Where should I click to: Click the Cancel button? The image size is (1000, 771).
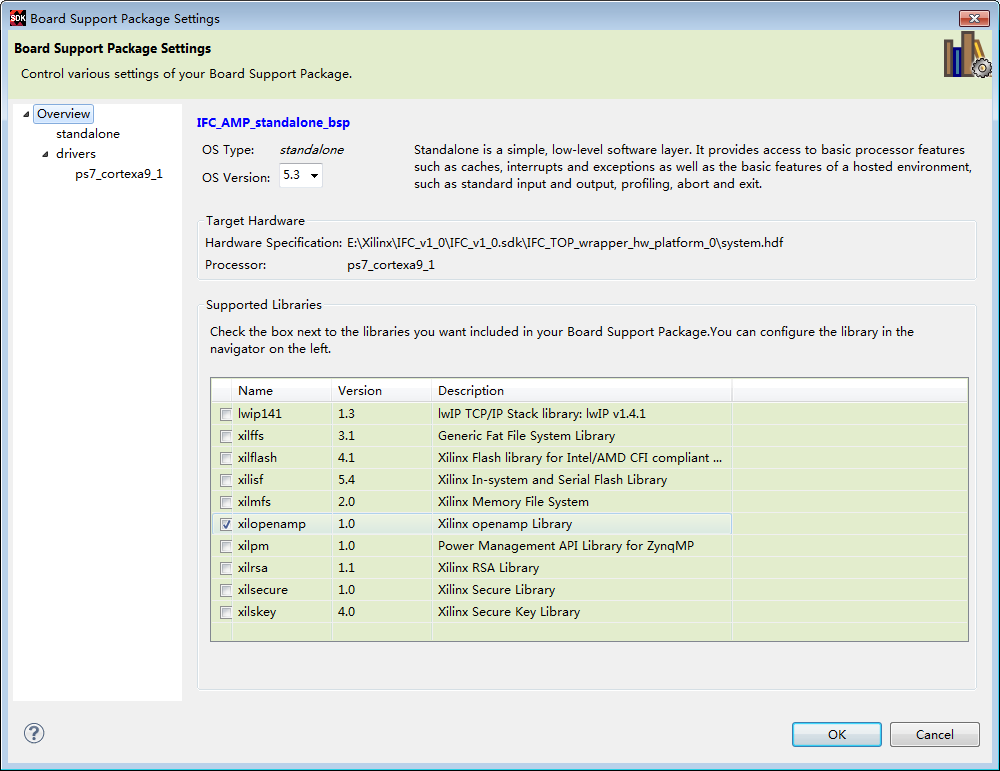pyautogui.click(x=934, y=734)
